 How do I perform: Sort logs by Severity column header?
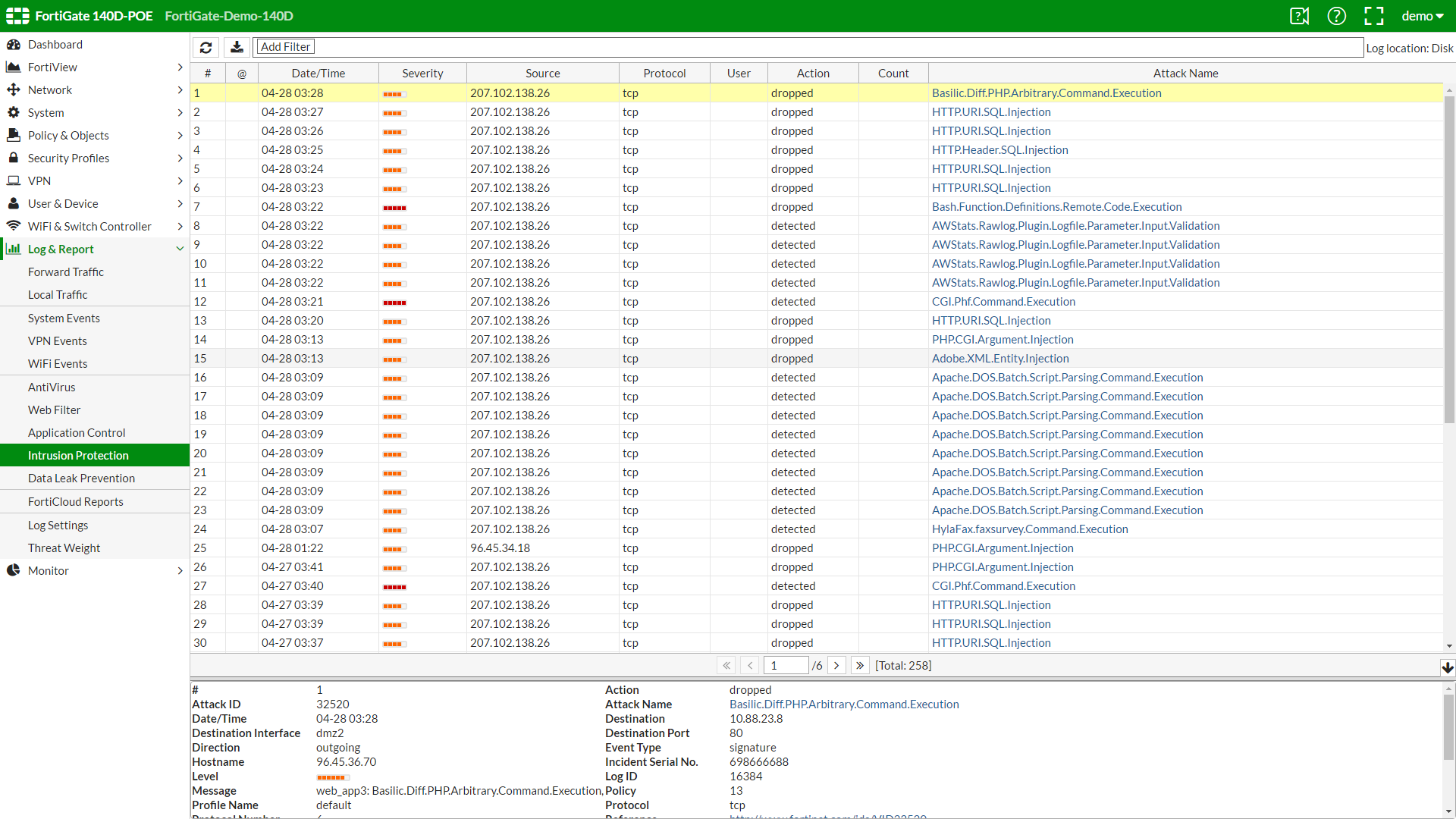tap(422, 74)
